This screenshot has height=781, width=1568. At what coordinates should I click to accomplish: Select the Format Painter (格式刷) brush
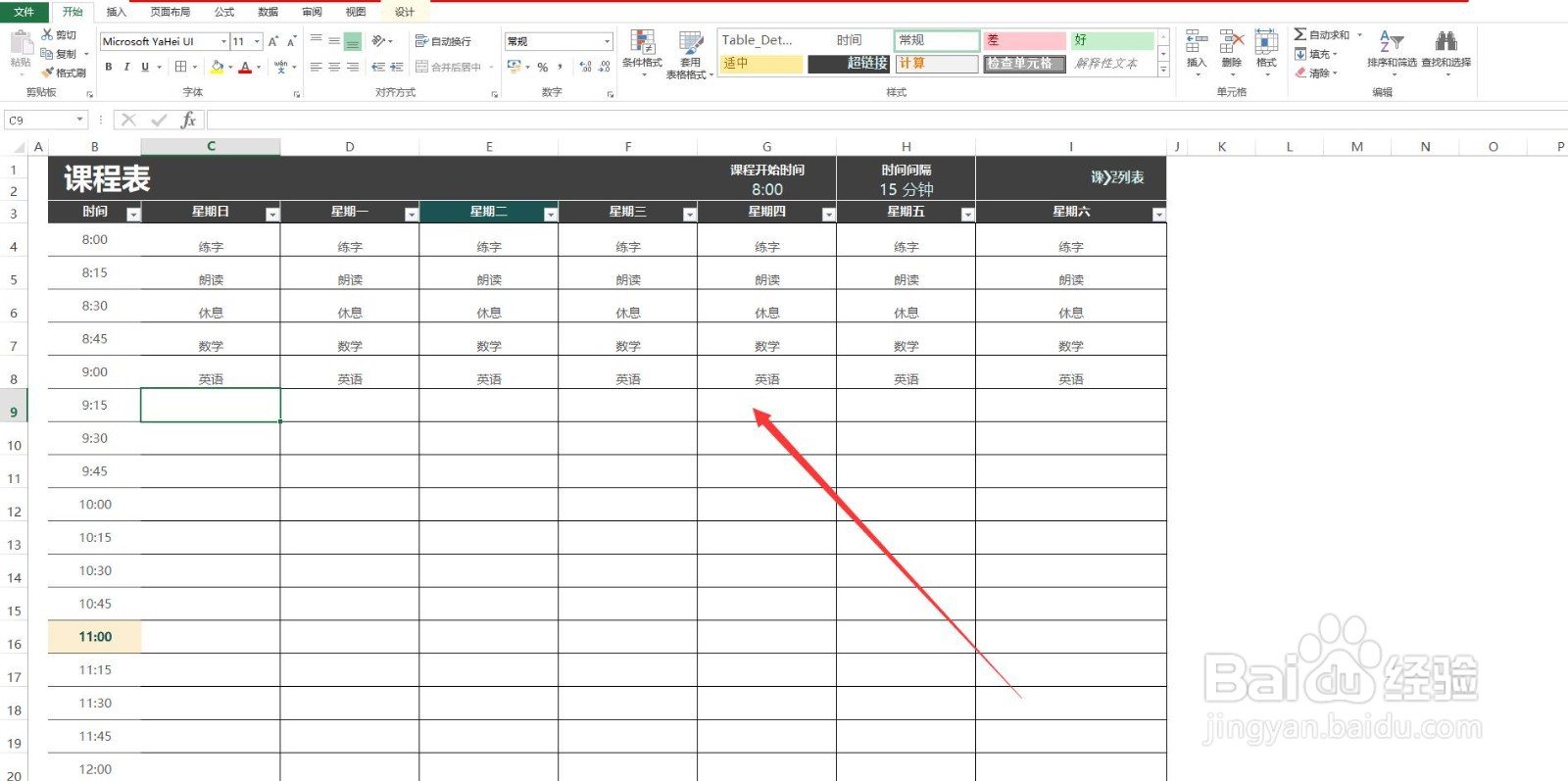[x=47, y=73]
